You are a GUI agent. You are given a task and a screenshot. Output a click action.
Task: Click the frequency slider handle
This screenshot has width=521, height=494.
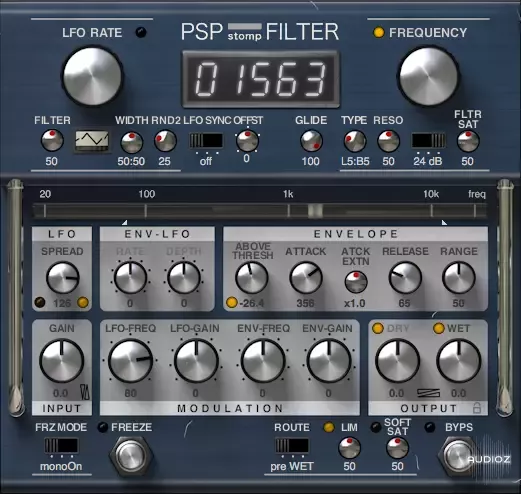315,211
